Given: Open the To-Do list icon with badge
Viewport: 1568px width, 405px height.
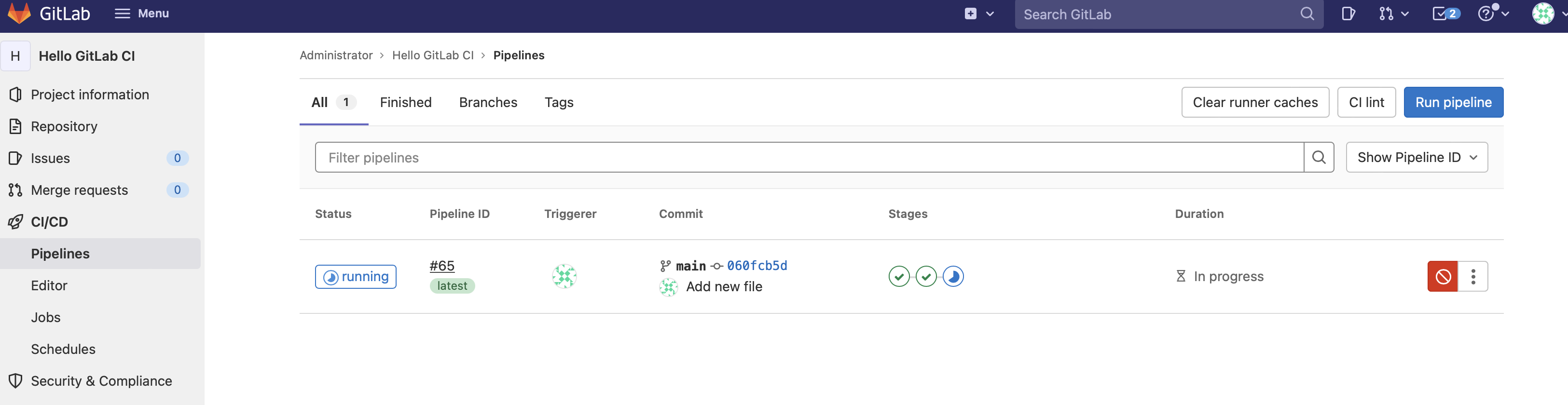Looking at the screenshot, I should pyautogui.click(x=1445, y=14).
